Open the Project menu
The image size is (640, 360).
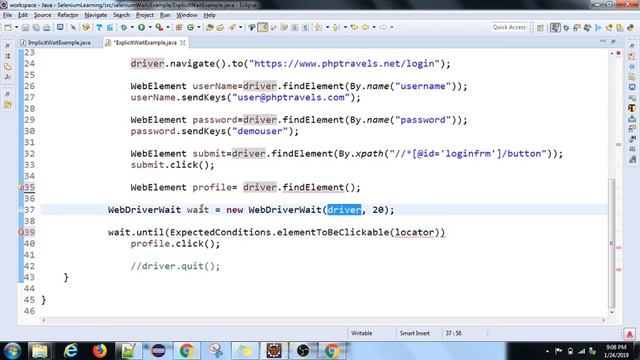(145, 15)
